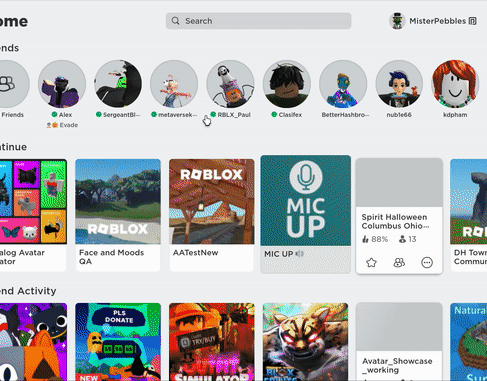Open MisterPebbles profile avatar
487x381 pixels.
397,21
